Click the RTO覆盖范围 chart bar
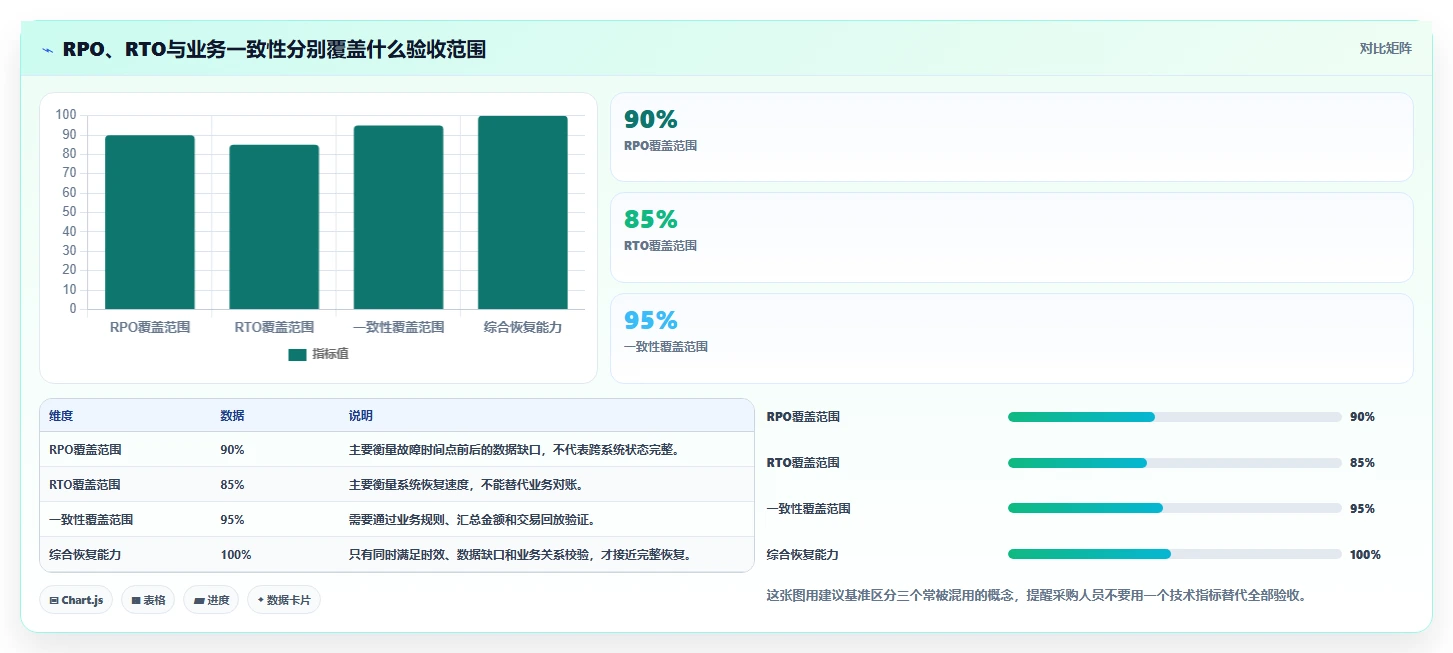The height and width of the screenshot is (653, 1453). [x=274, y=227]
